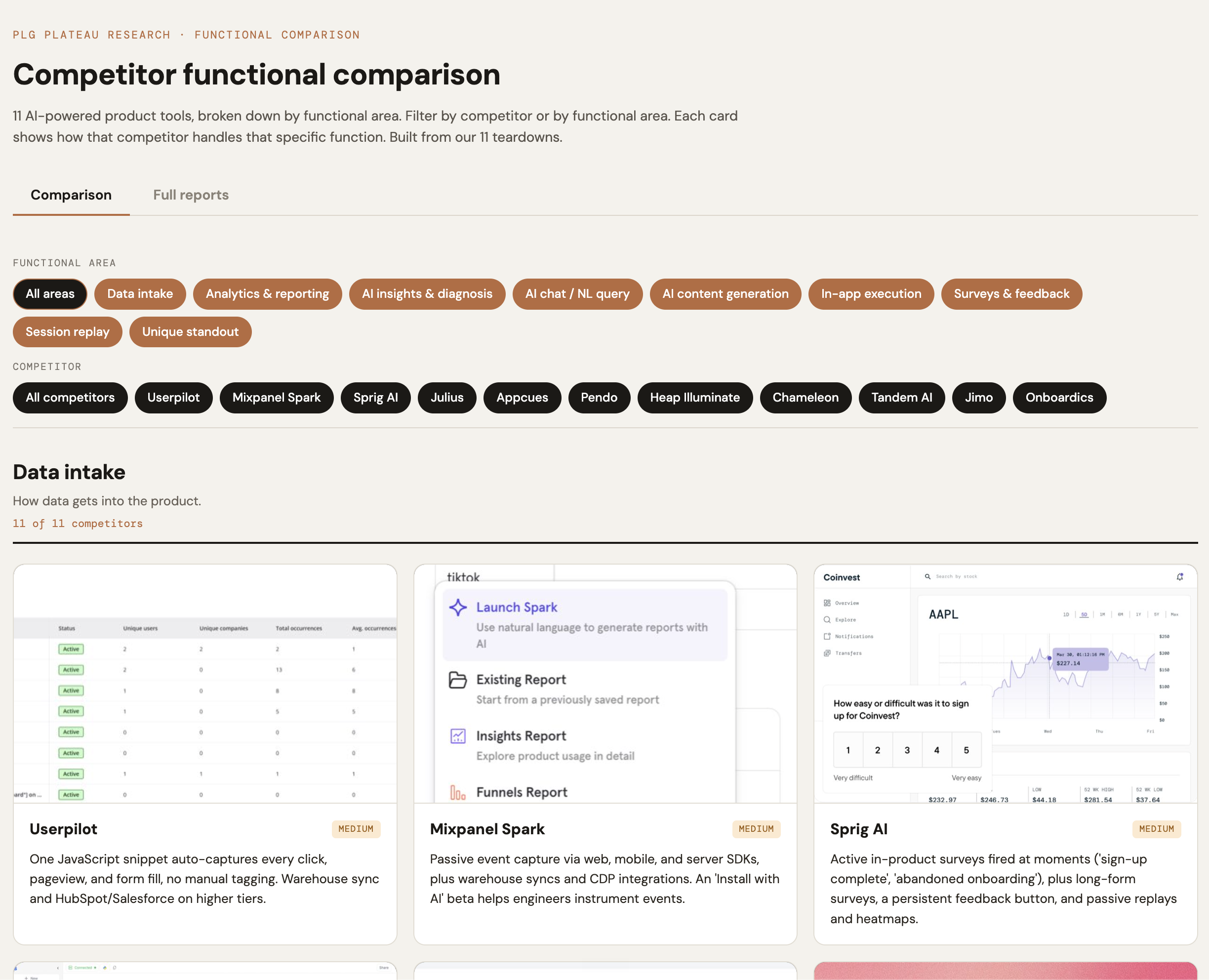Image resolution: width=1209 pixels, height=980 pixels.
Task: Filter by AI content generation
Action: point(725,294)
